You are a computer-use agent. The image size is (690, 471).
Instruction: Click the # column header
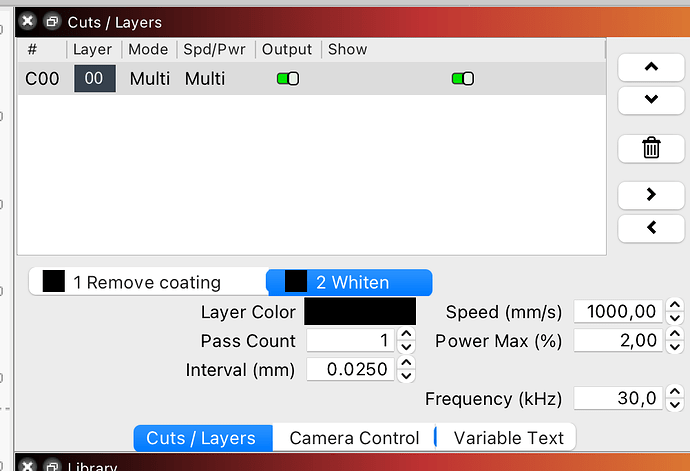click(x=42, y=49)
